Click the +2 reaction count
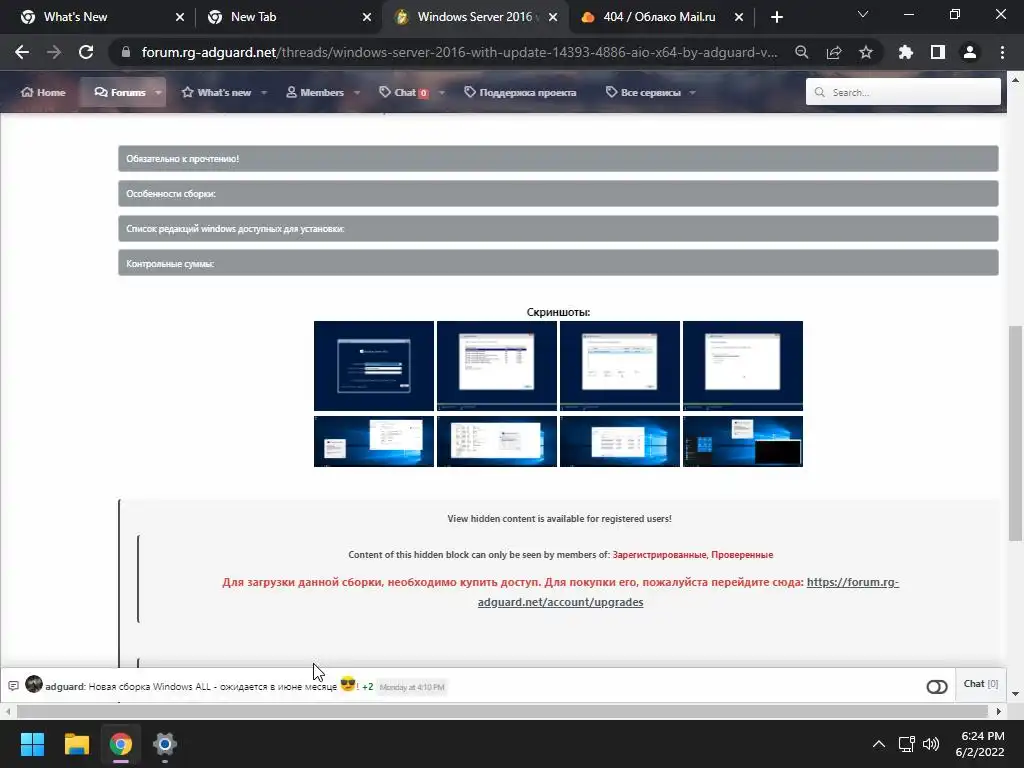Image resolution: width=1024 pixels, height=768 pixels. (x=368, y=686)
